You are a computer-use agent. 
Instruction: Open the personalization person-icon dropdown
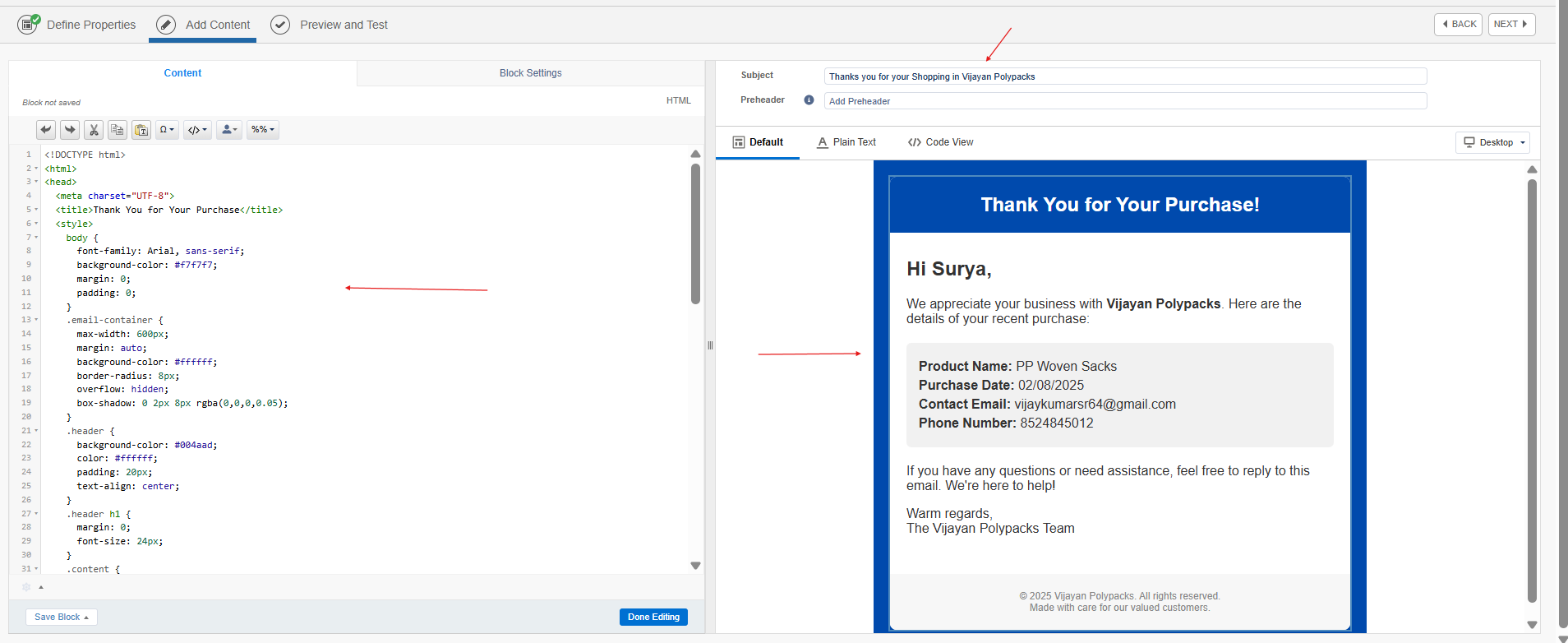229,130
